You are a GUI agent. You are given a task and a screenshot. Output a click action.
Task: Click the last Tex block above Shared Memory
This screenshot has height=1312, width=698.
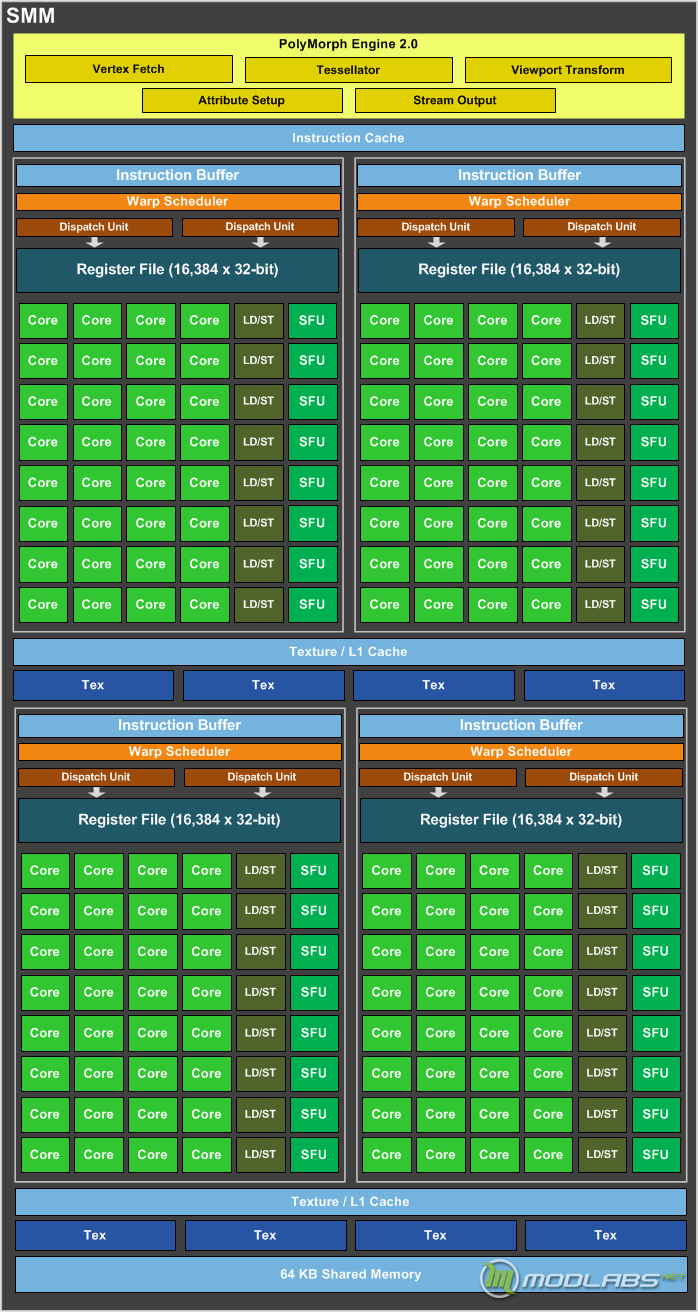[606, 1235]
